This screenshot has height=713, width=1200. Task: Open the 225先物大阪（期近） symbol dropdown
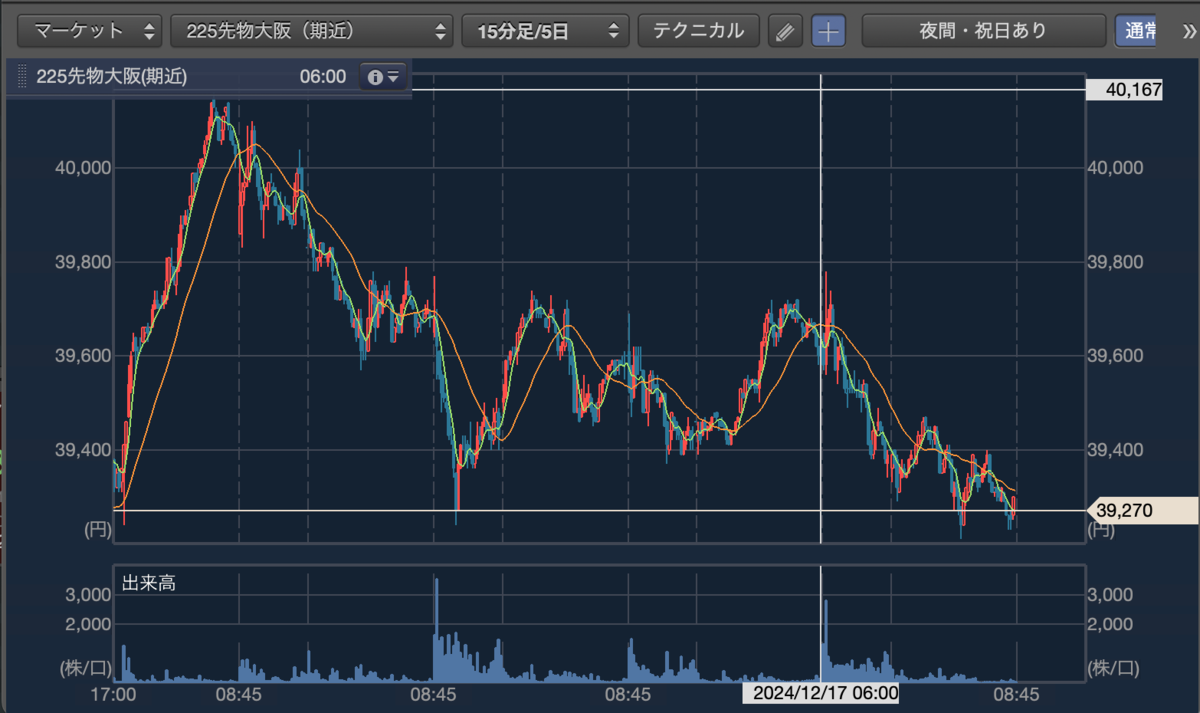[311, 31]
